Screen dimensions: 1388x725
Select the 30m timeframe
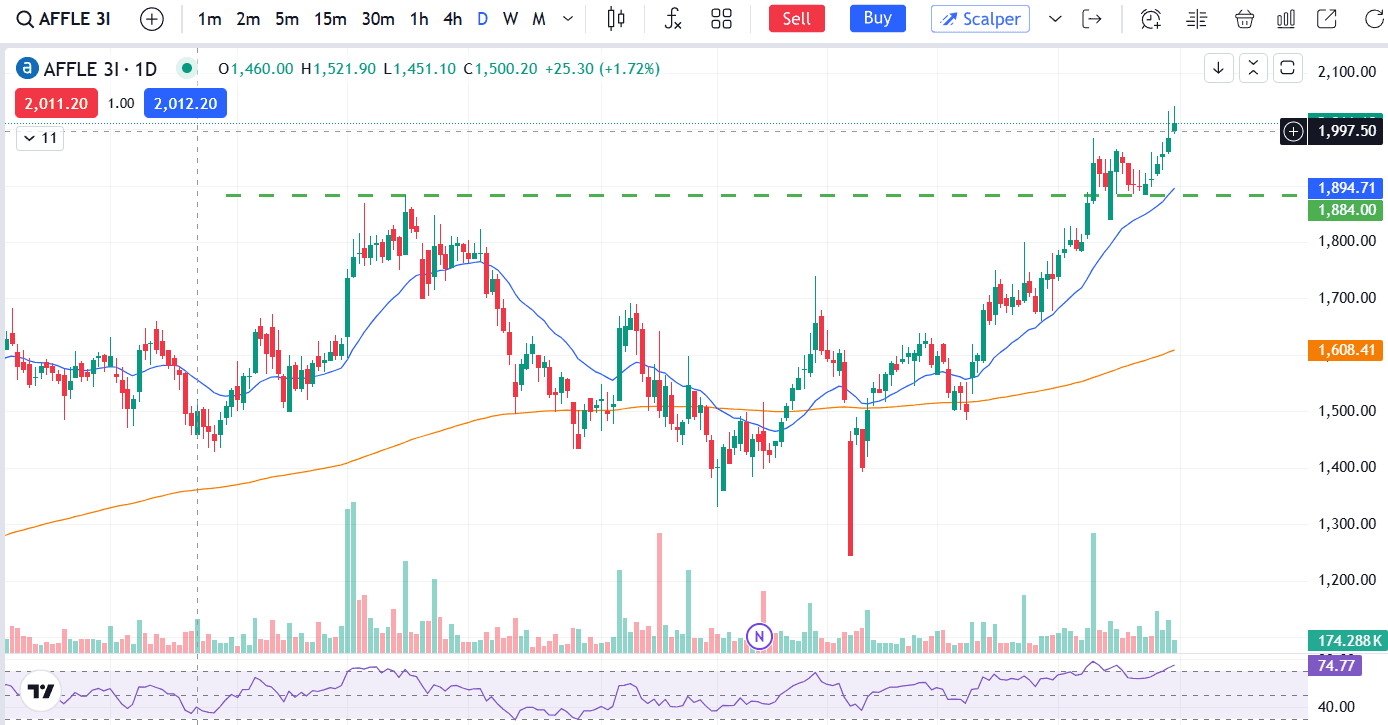coord(378,18)
